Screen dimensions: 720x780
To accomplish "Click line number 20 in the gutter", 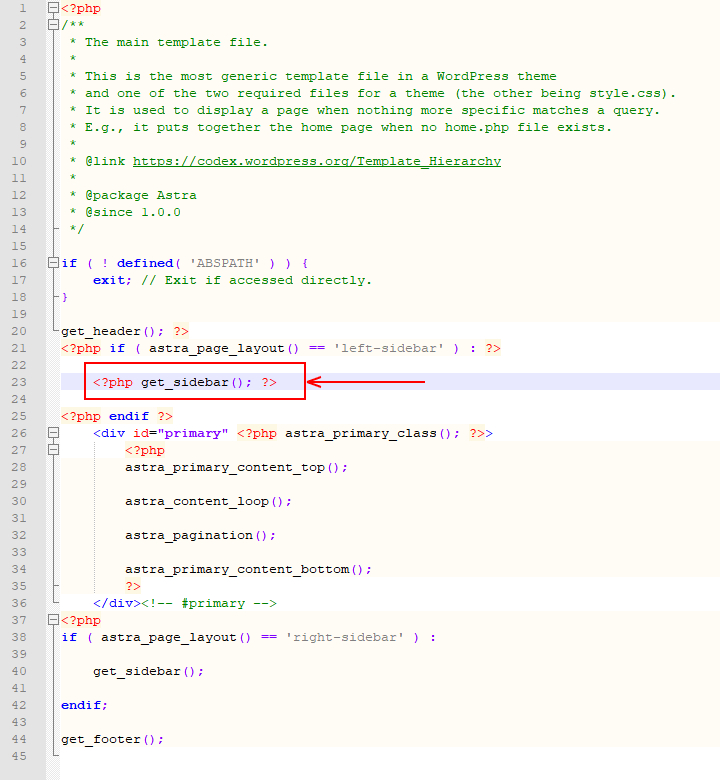I will pyautogui.click(x=19, y=331).
